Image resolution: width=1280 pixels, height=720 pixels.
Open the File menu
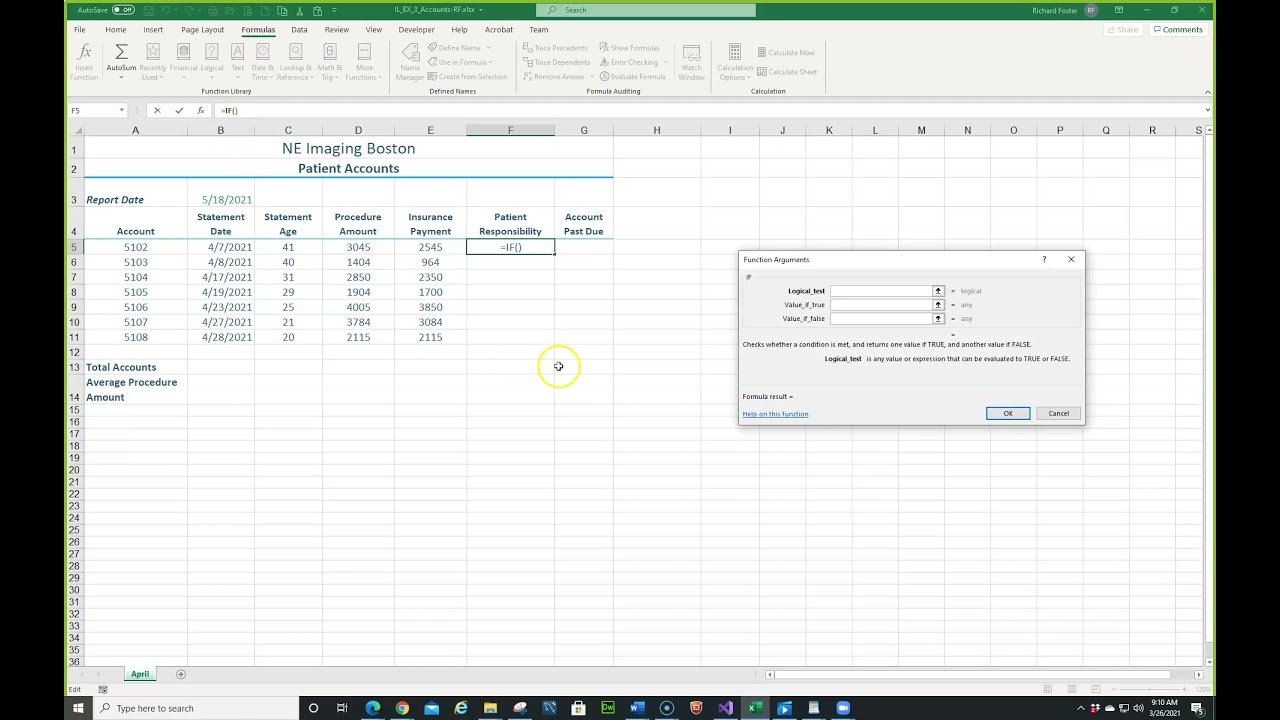(79, 30)
